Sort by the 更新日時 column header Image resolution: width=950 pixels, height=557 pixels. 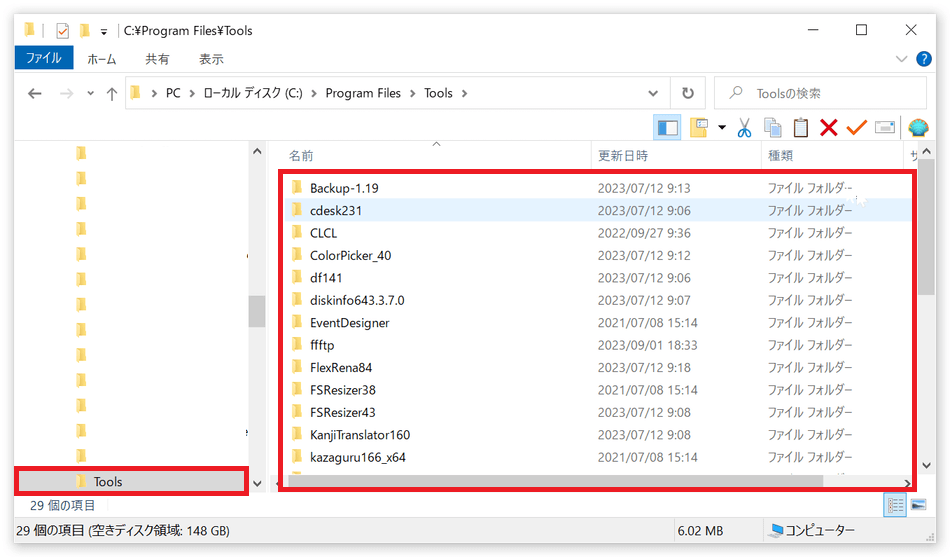pyautogui.click(x=623, y=156)
